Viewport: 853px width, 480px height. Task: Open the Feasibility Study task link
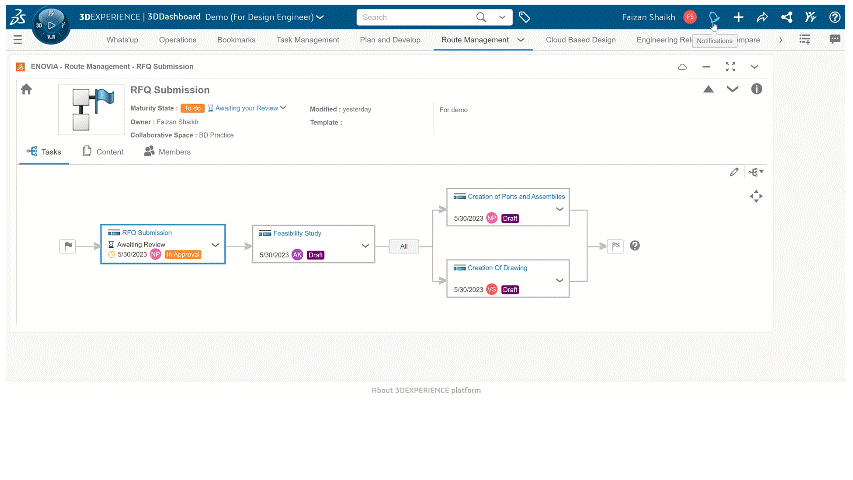[x=297, y=233]
